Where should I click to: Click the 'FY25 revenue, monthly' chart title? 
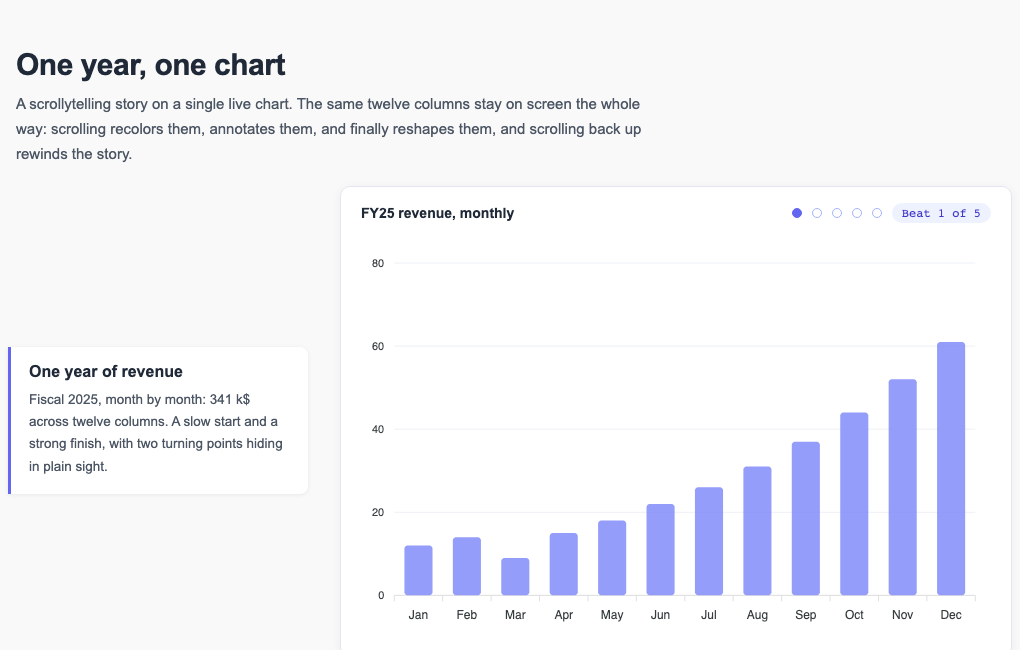pyautogui.click(x=437, y=213)
